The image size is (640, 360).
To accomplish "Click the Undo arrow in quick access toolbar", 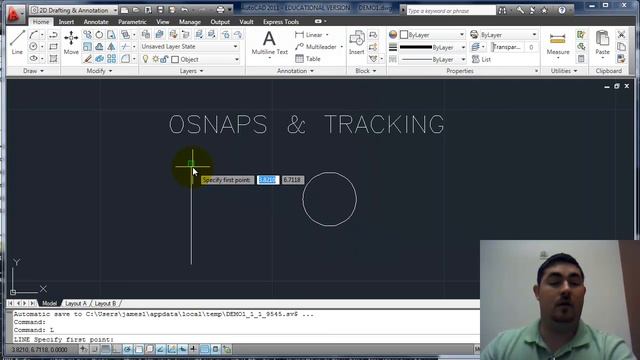I will 184,10.
